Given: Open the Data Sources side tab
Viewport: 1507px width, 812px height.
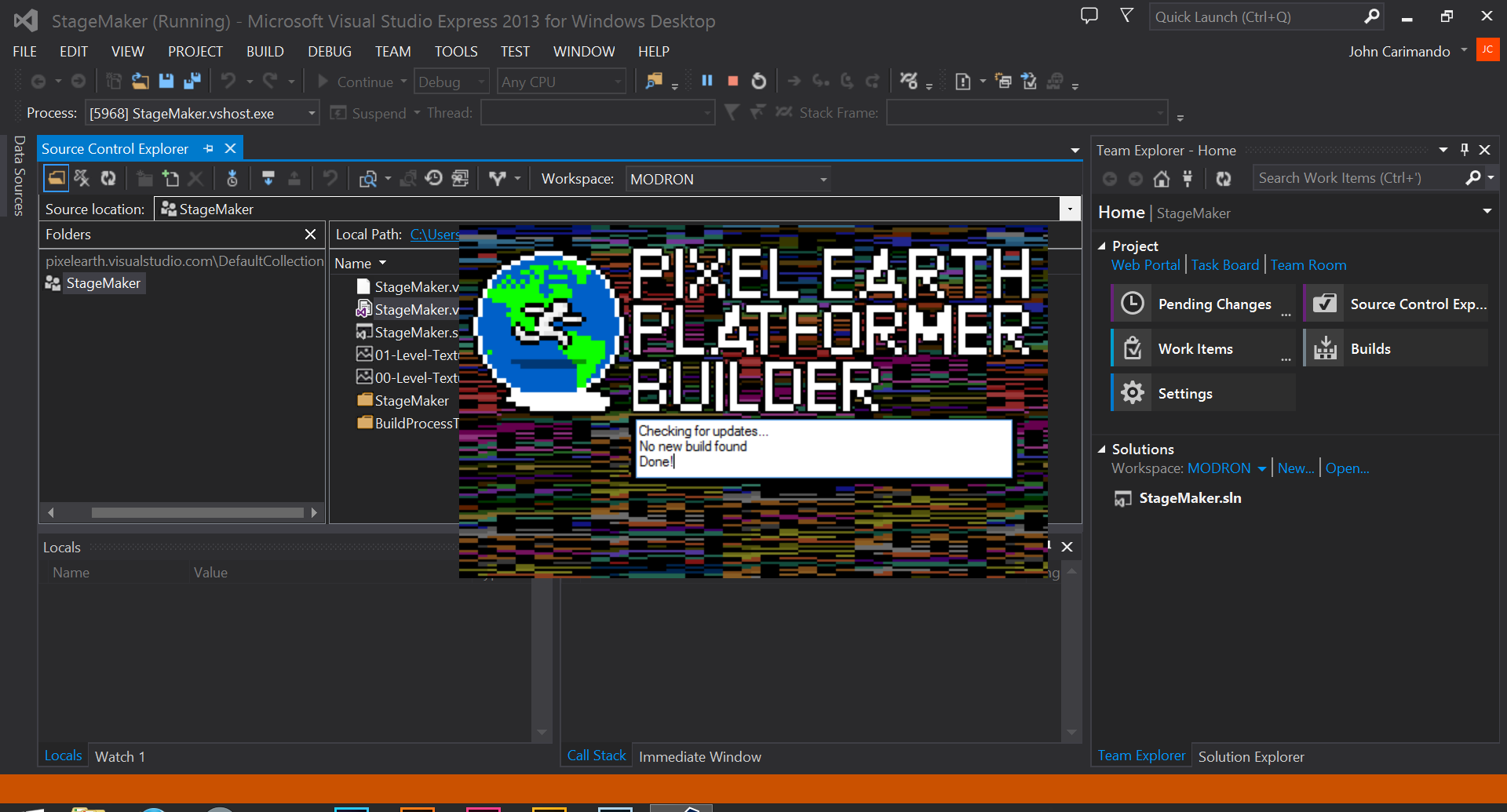Looking at the screenshot, I should (x=20, y=176).
